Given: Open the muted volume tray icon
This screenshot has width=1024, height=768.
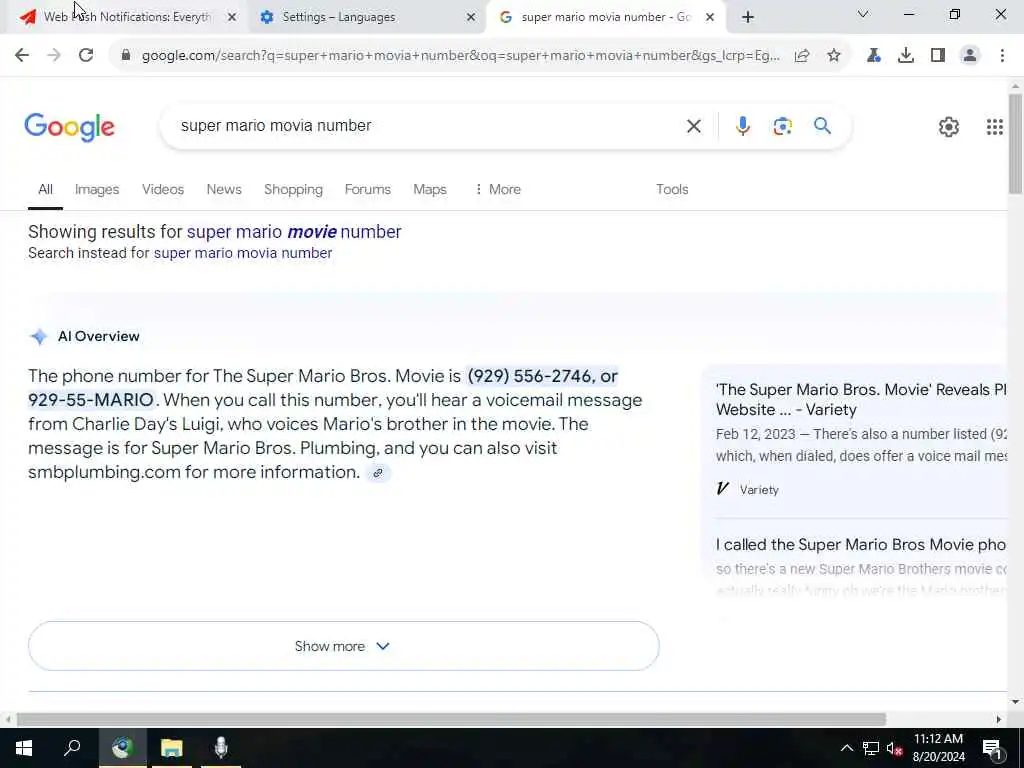Looking at the screenshot, I should tap(895, 748).
